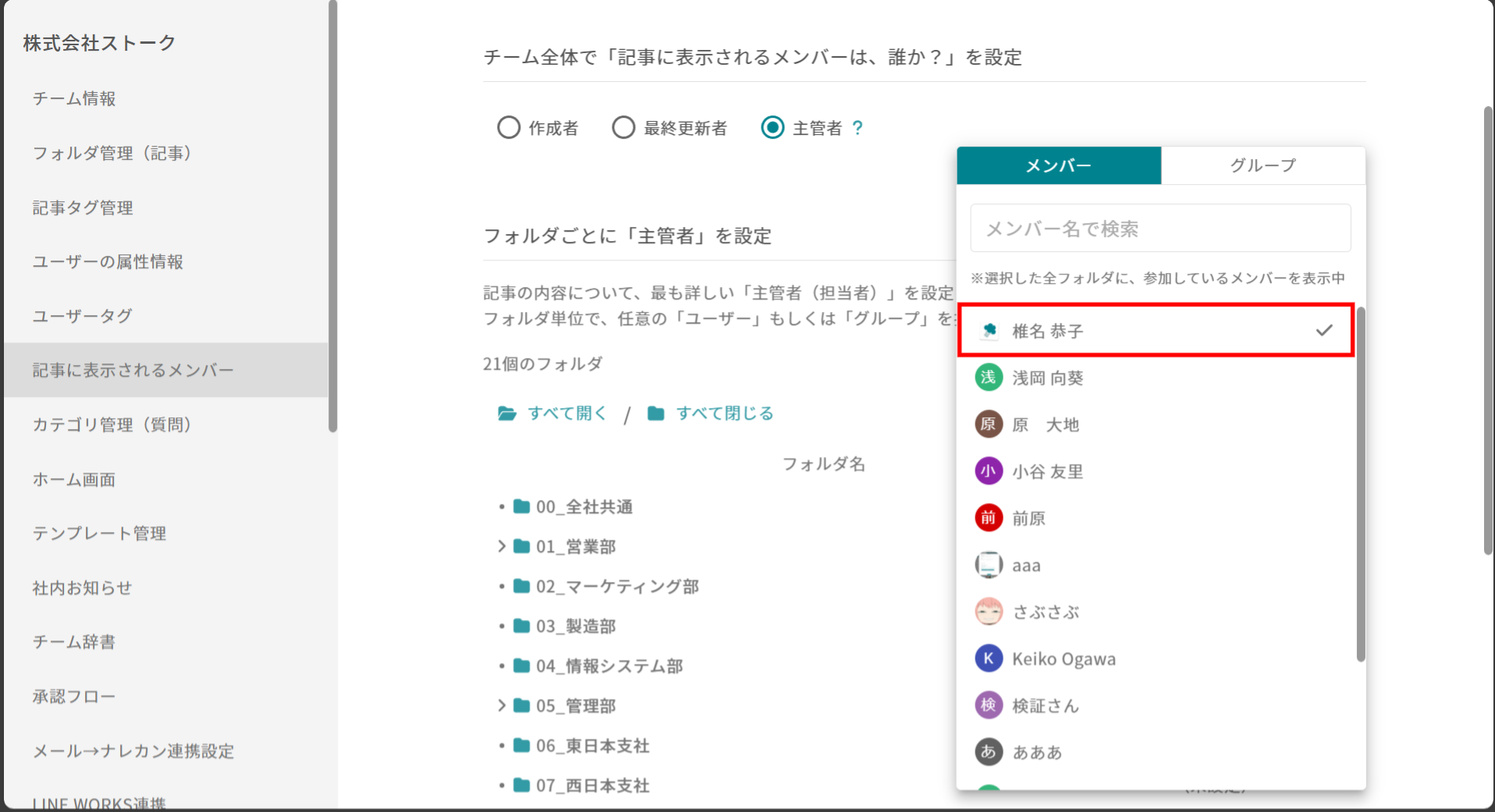Select the 最終更新者 radio button
Image resolution: width=1495 pixels, height=812 pixels.
(x=623, y=127)
